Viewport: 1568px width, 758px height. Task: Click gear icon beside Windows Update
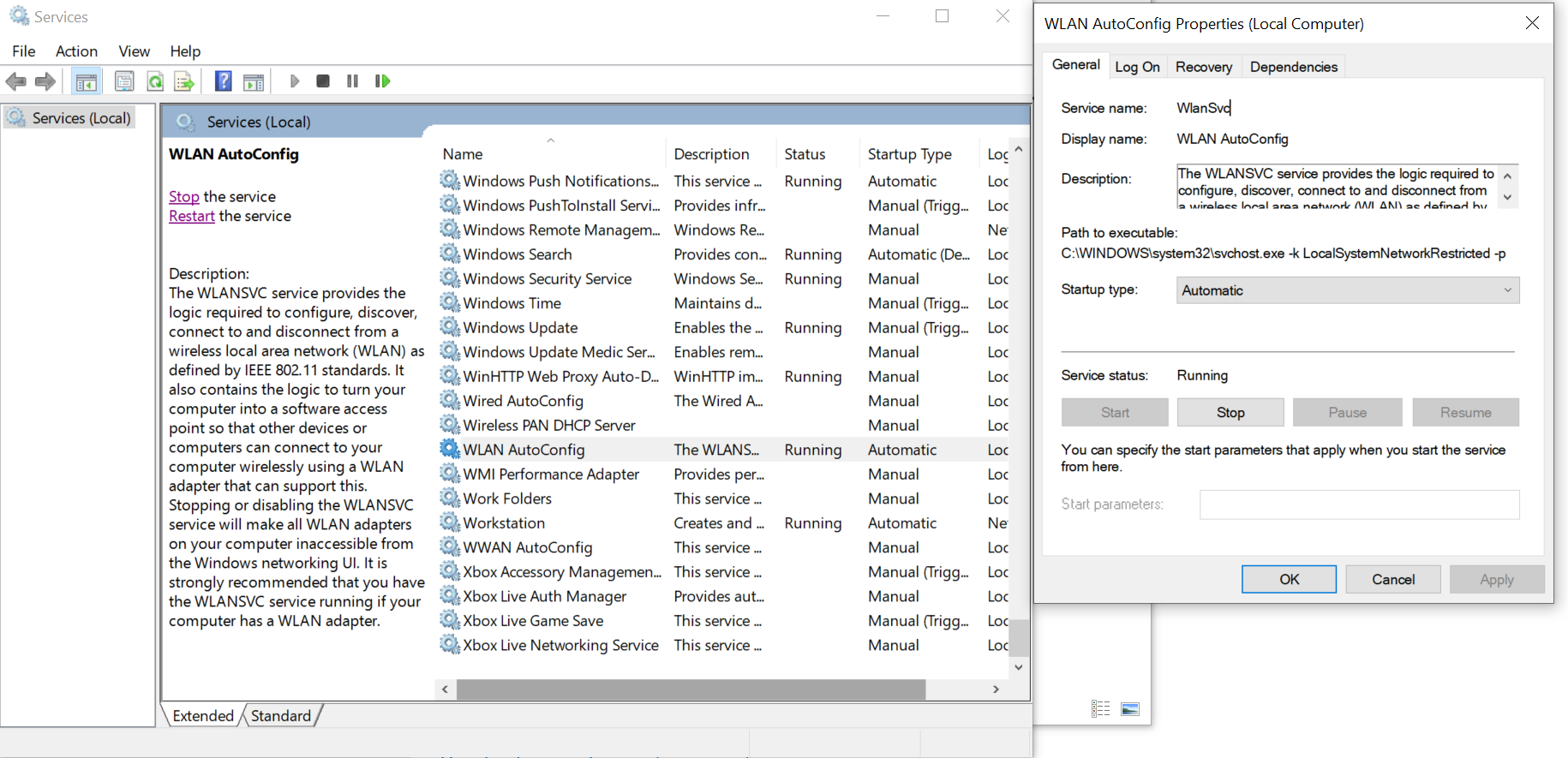click(450, 327)
